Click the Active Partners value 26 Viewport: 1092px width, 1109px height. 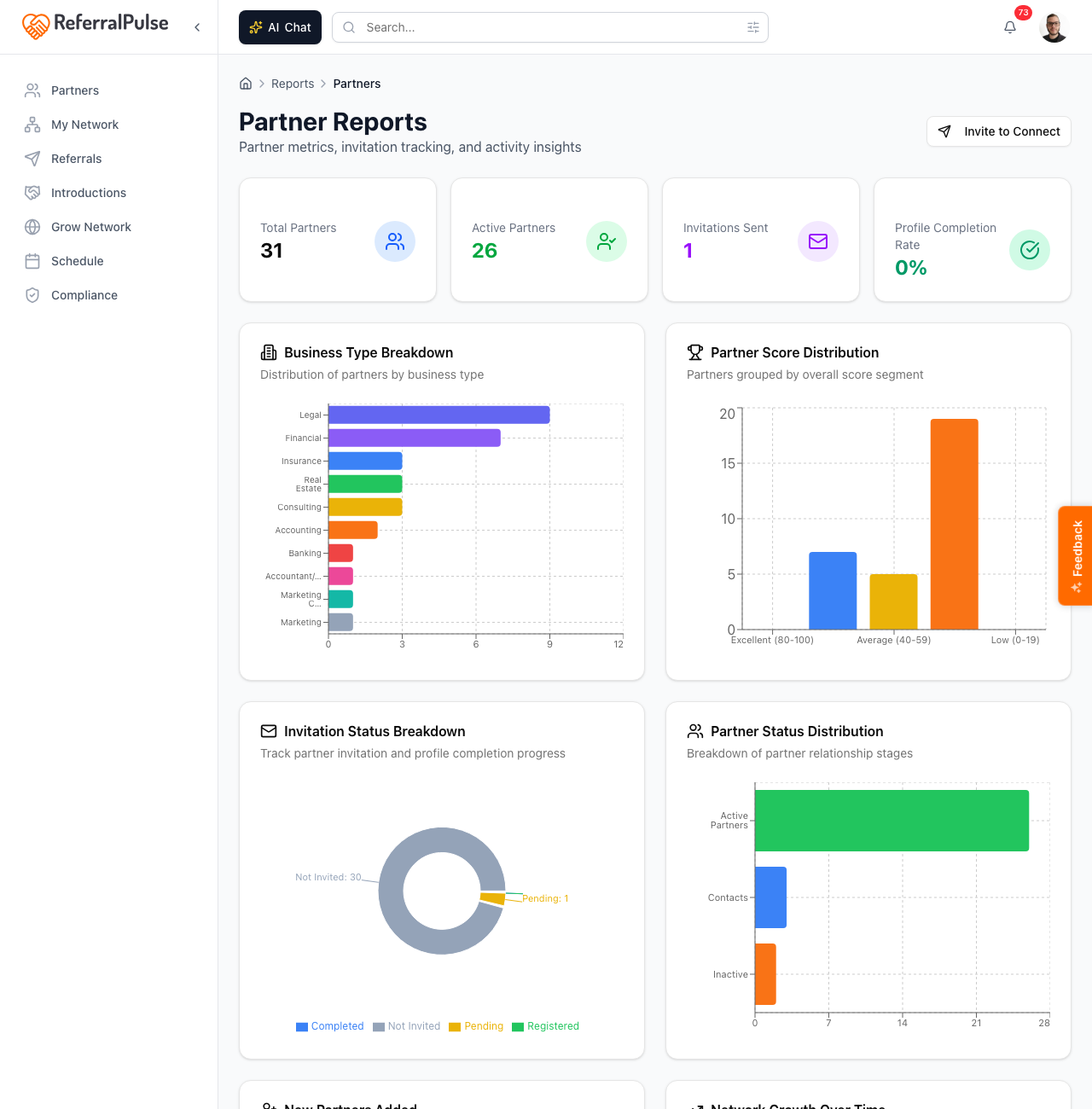pyautogui.click(x=485, y=251)
